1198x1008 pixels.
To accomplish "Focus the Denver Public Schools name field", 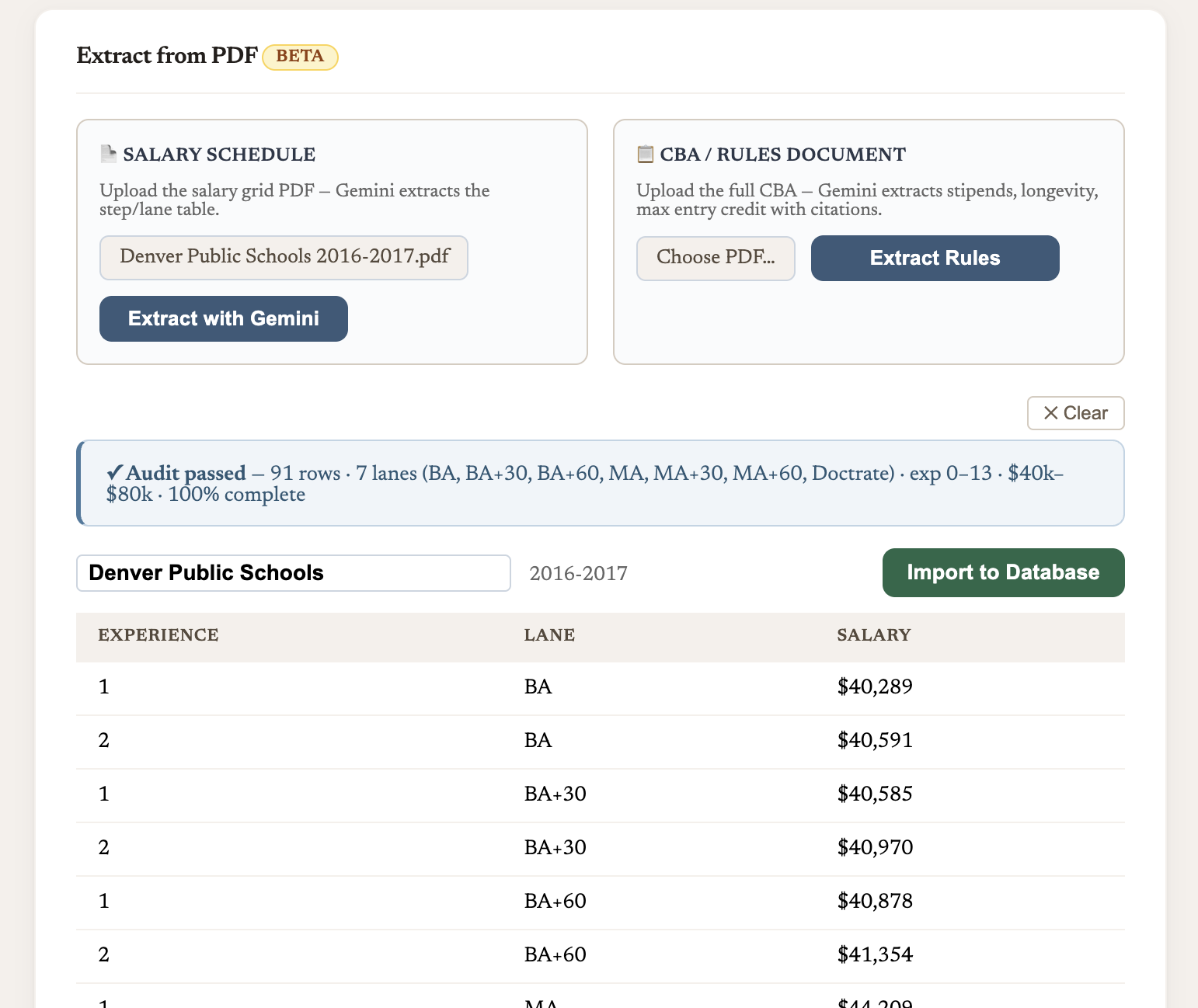I will 293,573.
